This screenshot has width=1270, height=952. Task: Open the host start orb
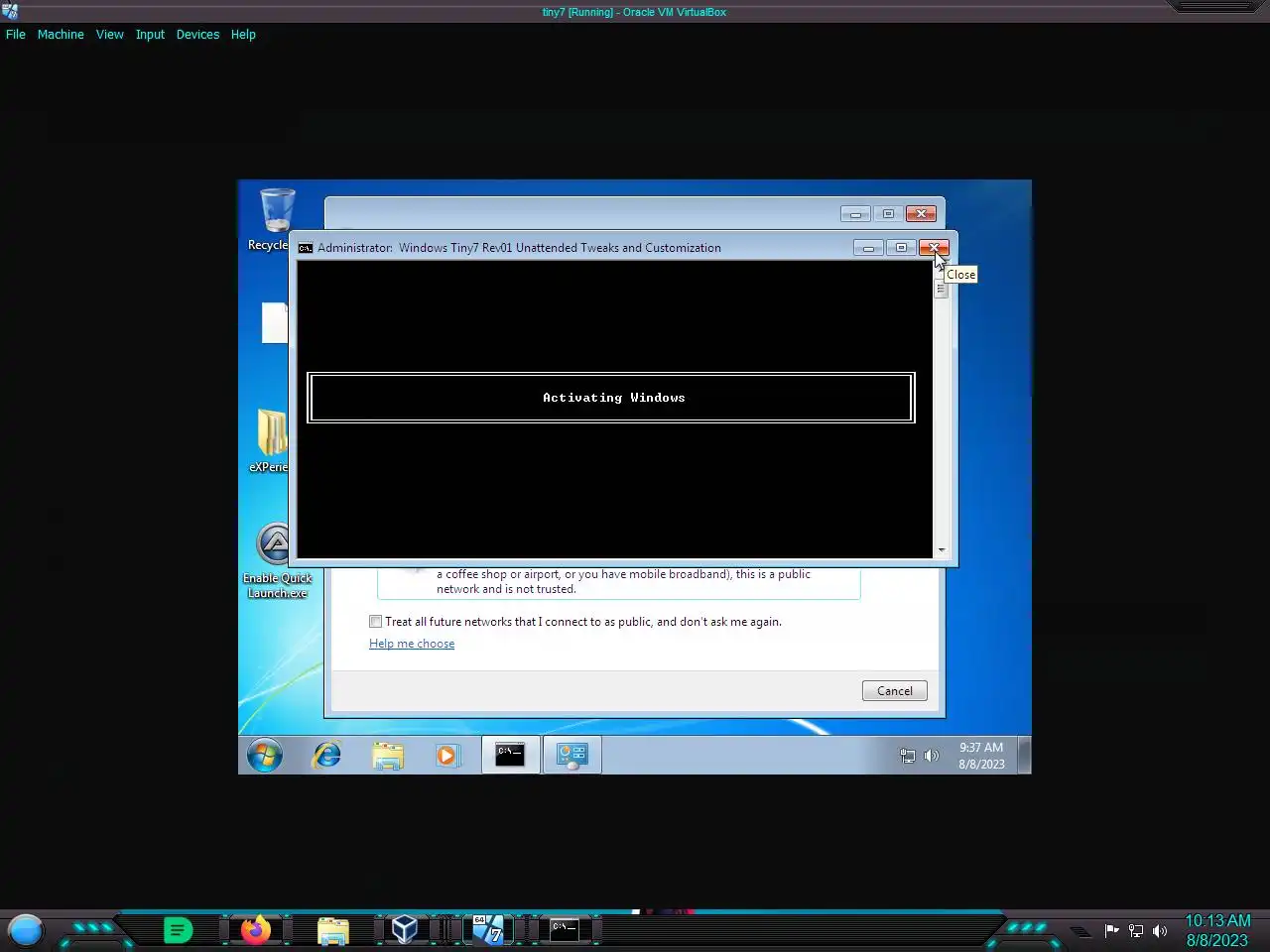click(26, 930)
